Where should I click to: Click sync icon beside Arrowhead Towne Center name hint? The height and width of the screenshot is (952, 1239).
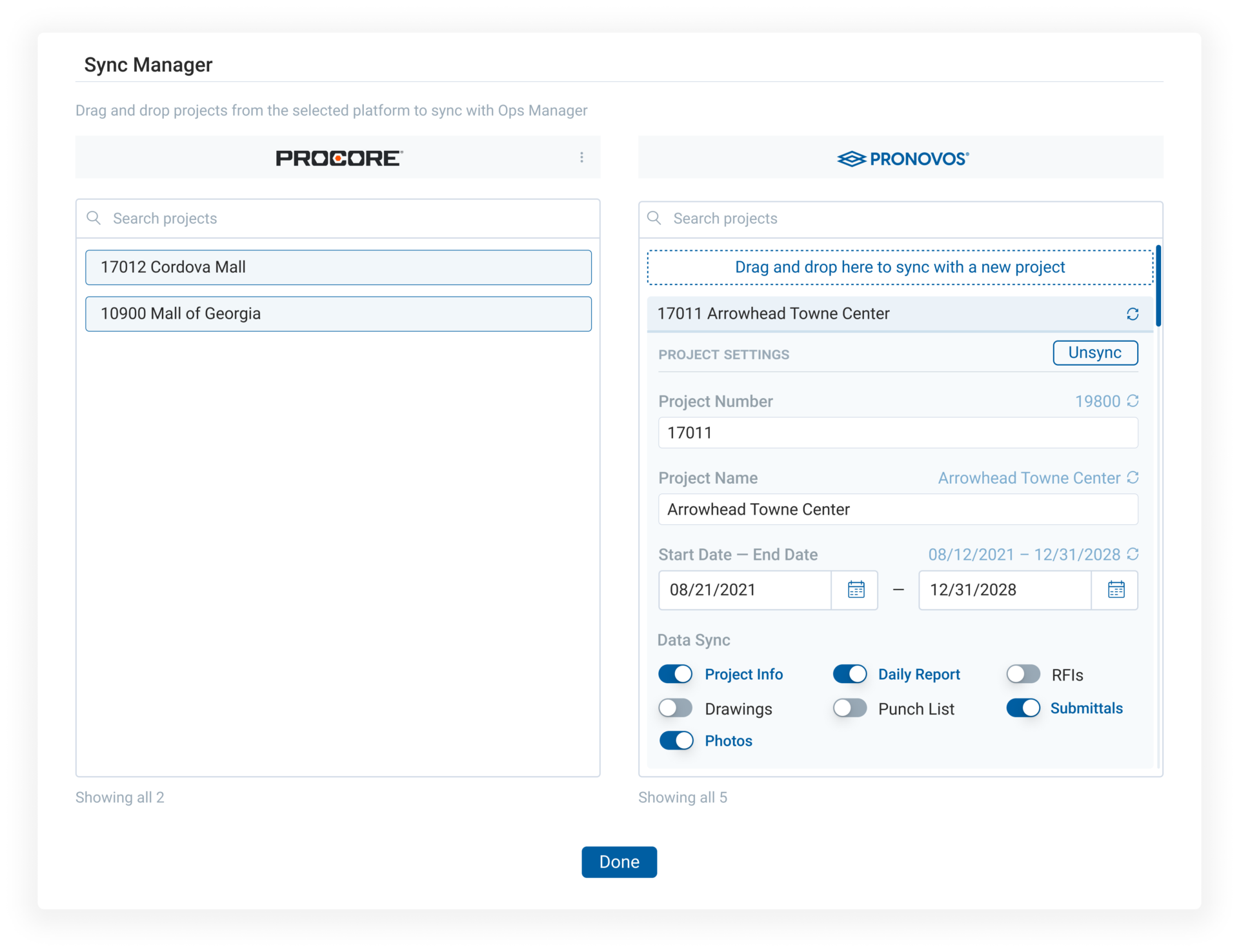tap(1133, 477)
